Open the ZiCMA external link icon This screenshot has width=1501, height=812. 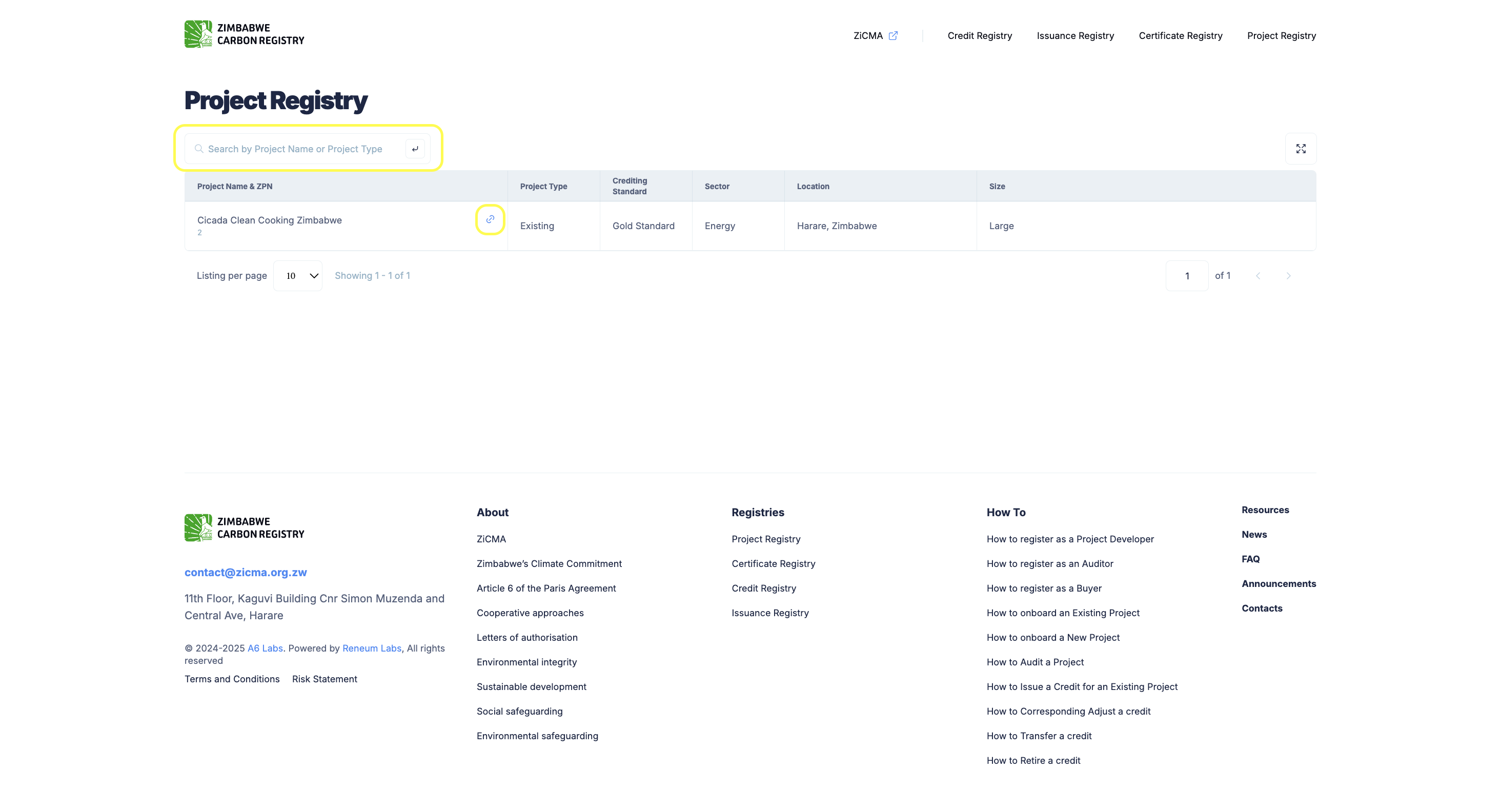pos(893,35)
